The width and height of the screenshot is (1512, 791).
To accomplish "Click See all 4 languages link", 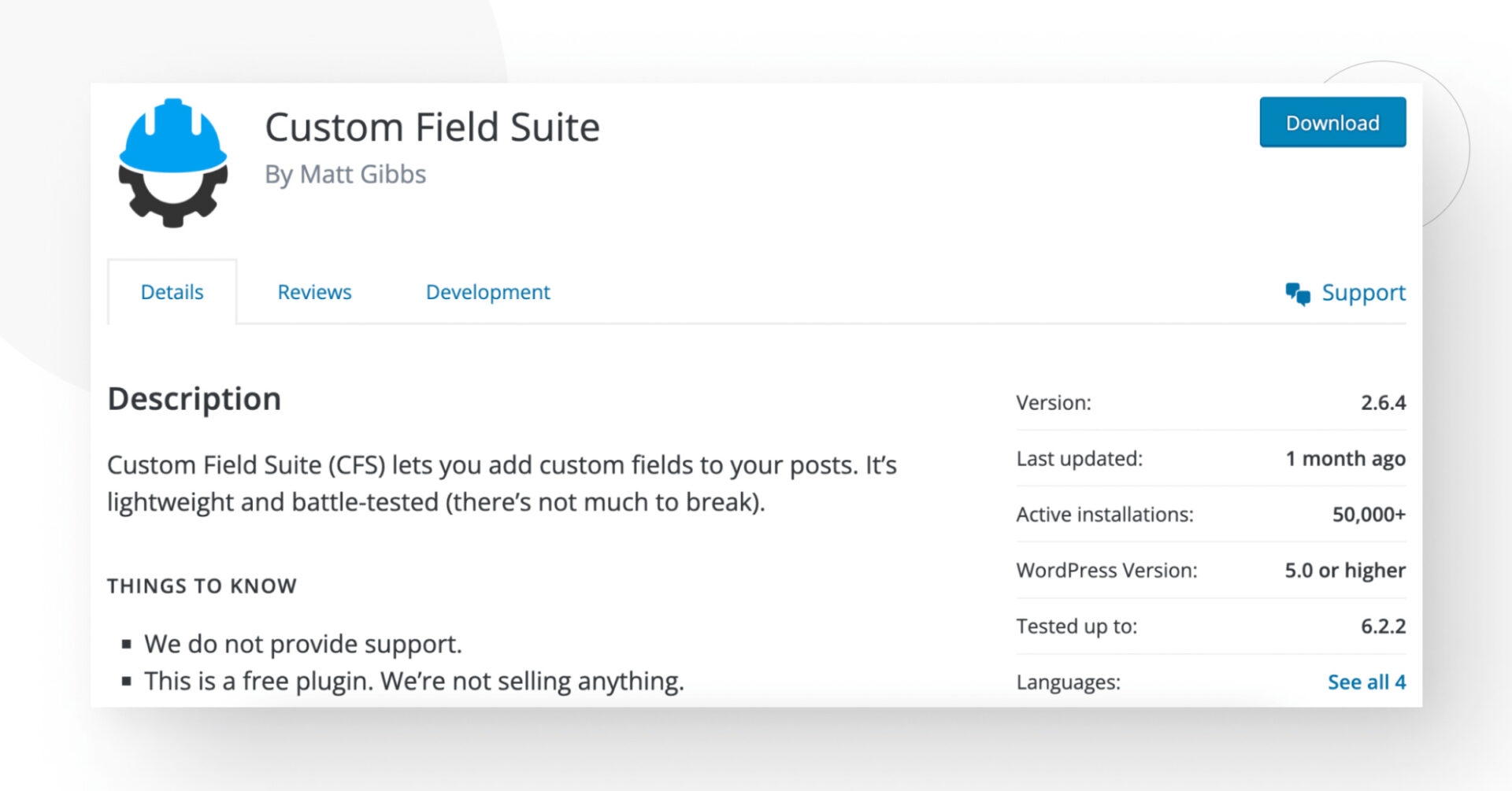I will pyautogui.click(x=1366, y=682).
